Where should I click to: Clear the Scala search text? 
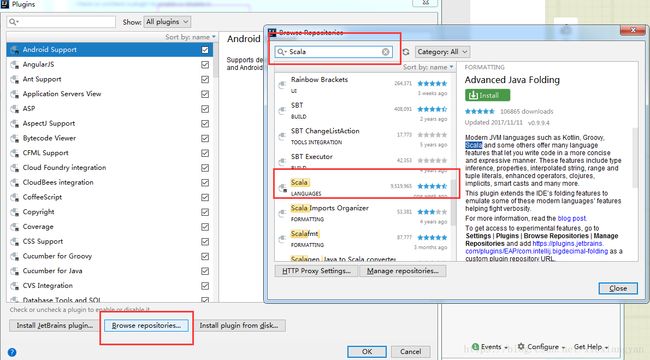coord(386,52)
